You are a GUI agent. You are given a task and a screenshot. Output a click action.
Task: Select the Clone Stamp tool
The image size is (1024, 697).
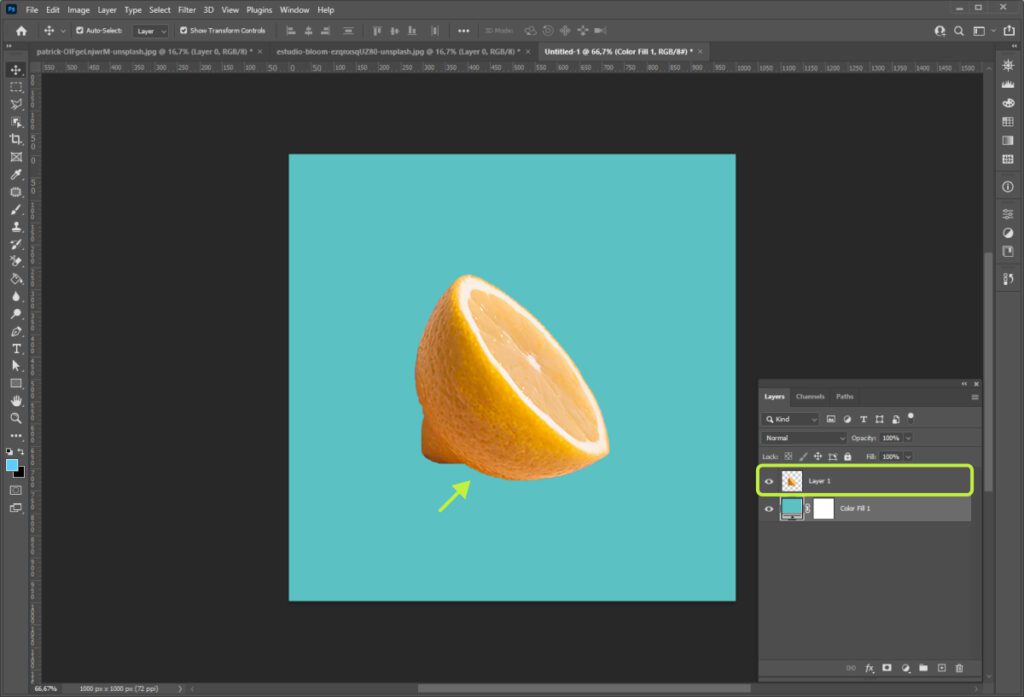click(16, 227)
